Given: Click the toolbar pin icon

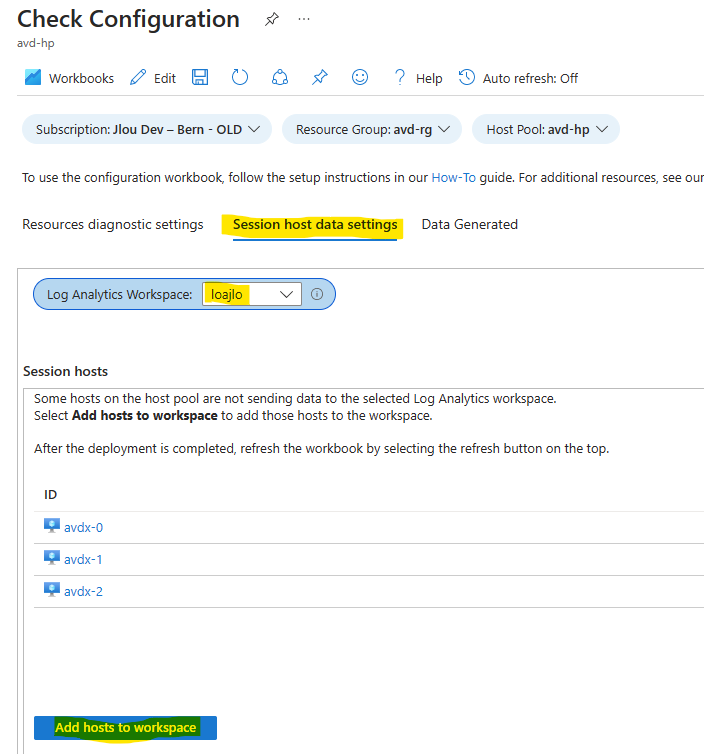Looking at the screenshot, I should [320, 78].
